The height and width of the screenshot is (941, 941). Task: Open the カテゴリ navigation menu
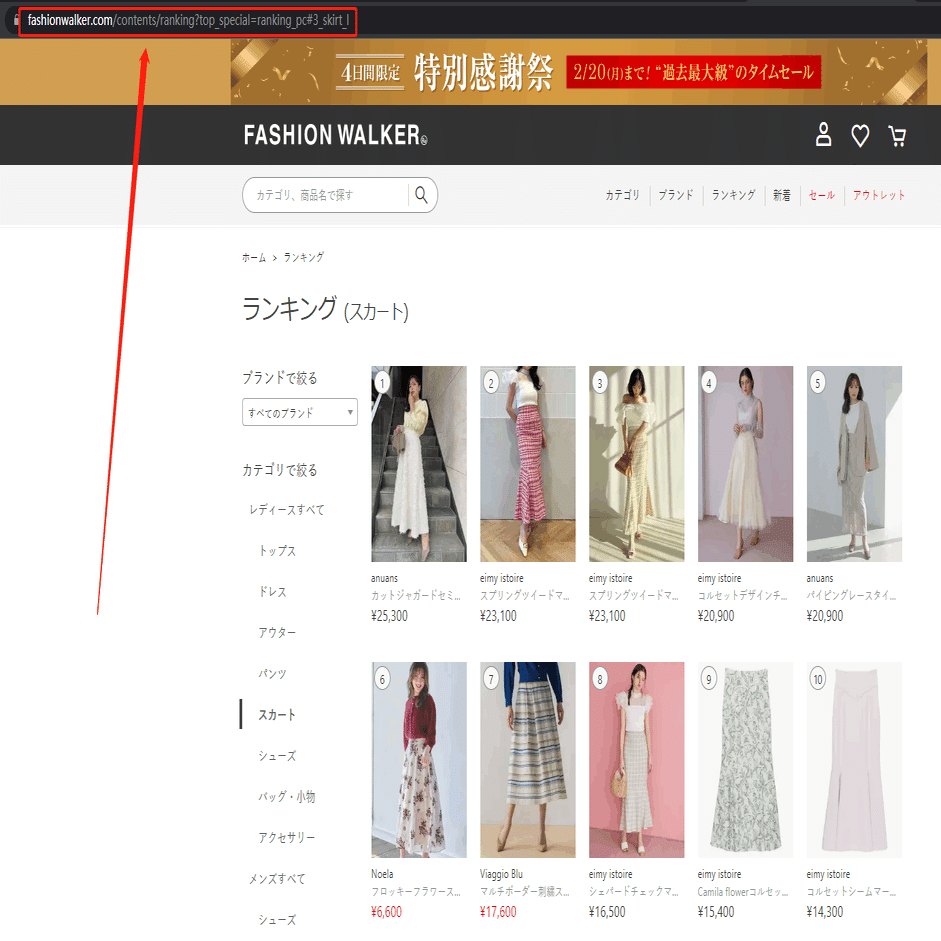pos(622,195)
